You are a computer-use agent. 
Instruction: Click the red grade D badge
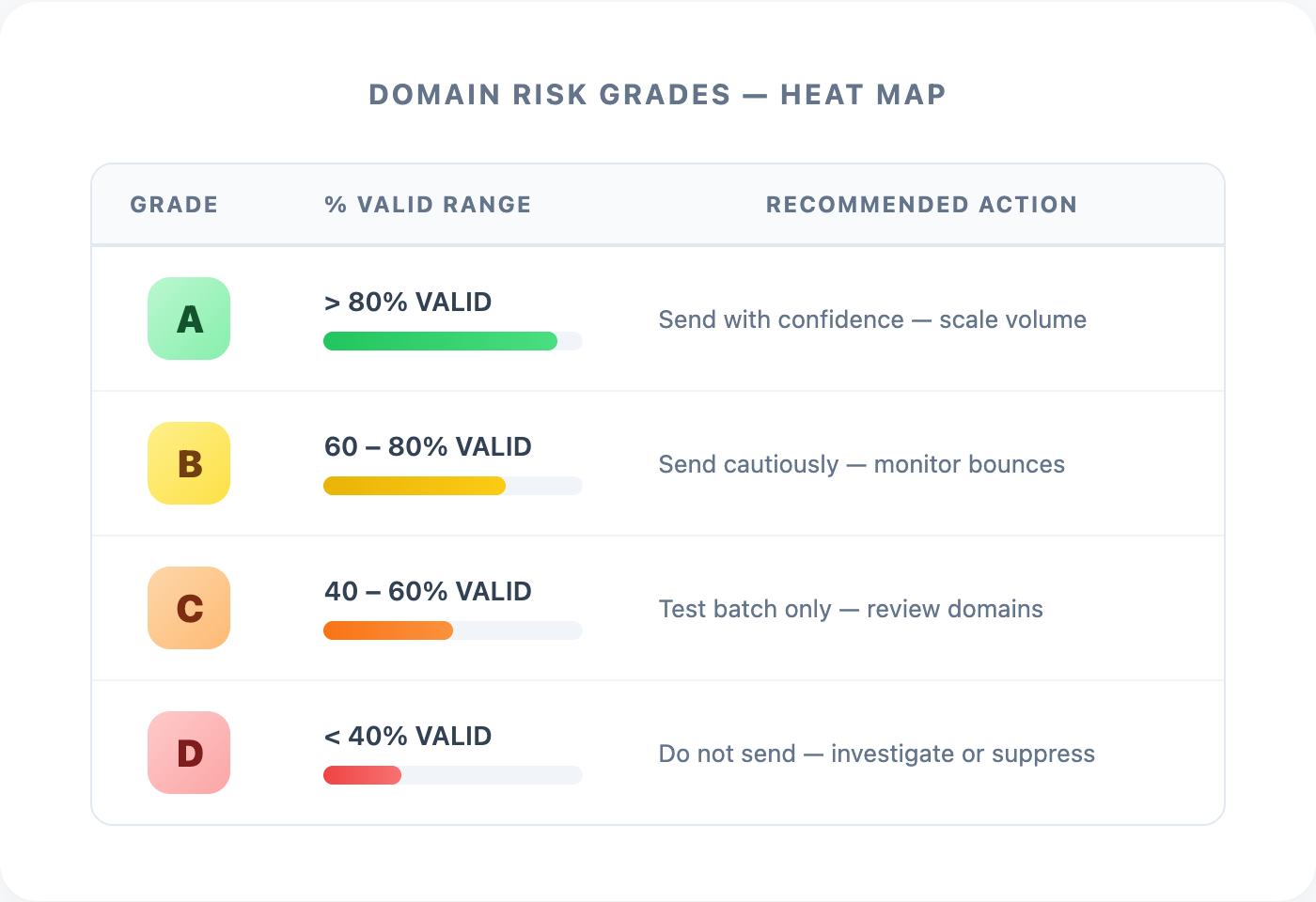click(x=189, y=753)
